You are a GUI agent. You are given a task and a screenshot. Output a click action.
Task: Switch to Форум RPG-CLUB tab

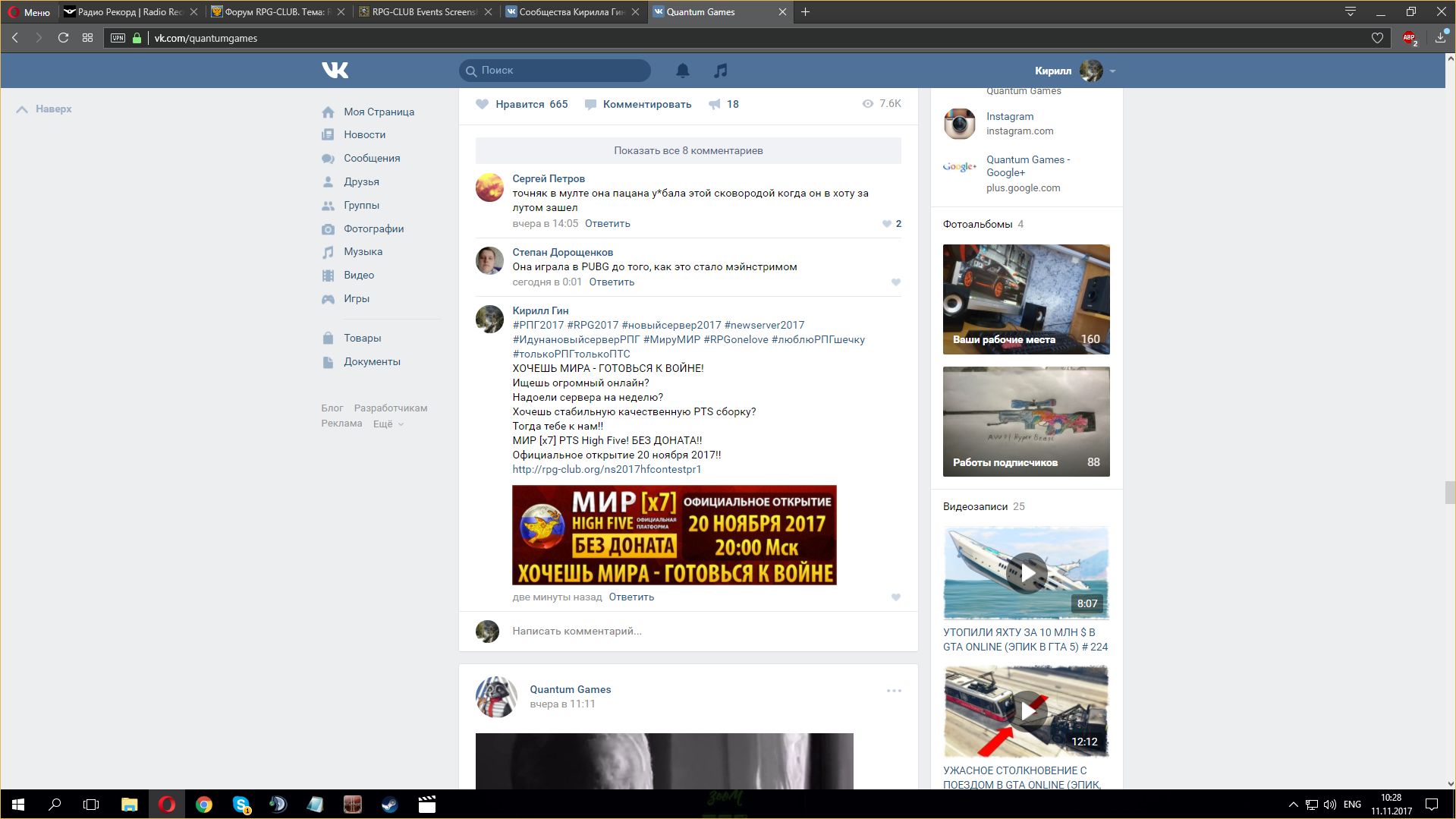pos(277,11)
